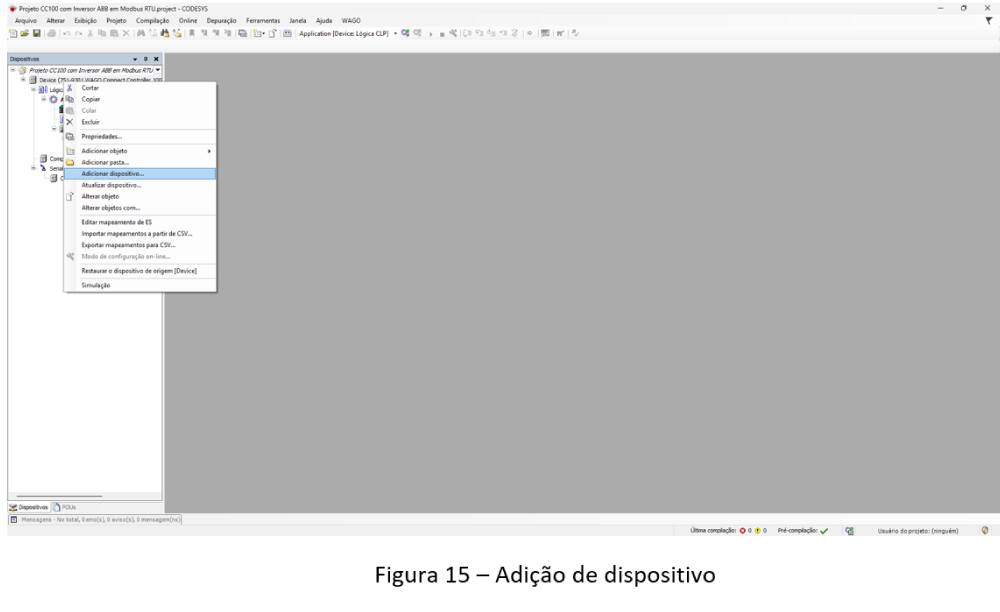Expand the Adicionar objeto submenu arrow
This screenshot has width=1000, height=612.
click(x=209, y=151)
